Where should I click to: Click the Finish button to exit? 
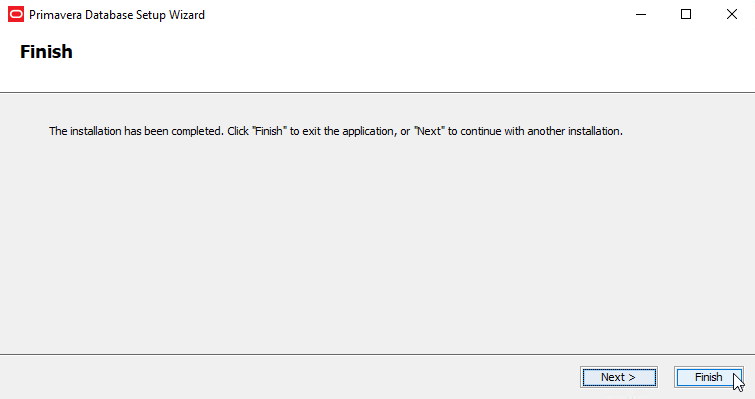point(709,377)
